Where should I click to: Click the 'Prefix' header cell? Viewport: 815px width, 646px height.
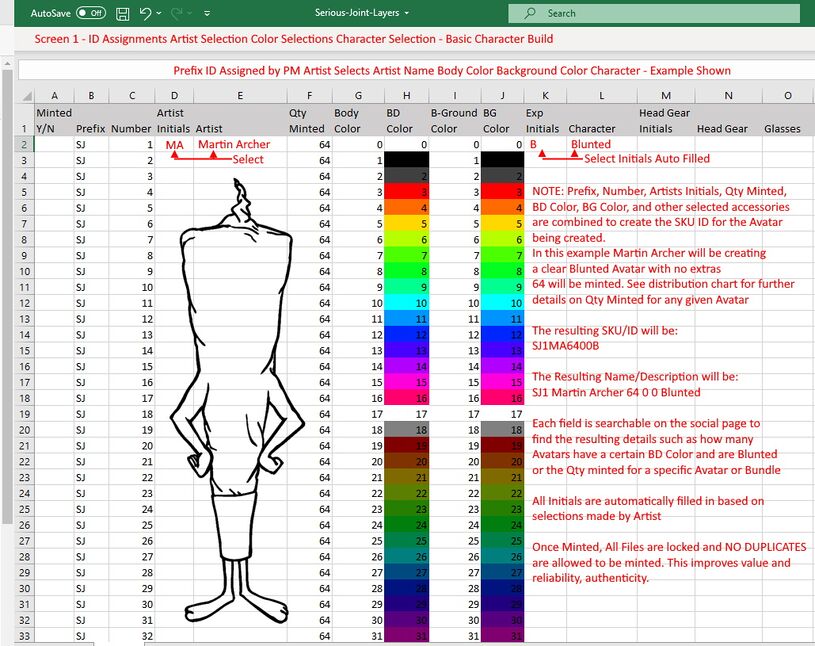click(x=91, y=120)
